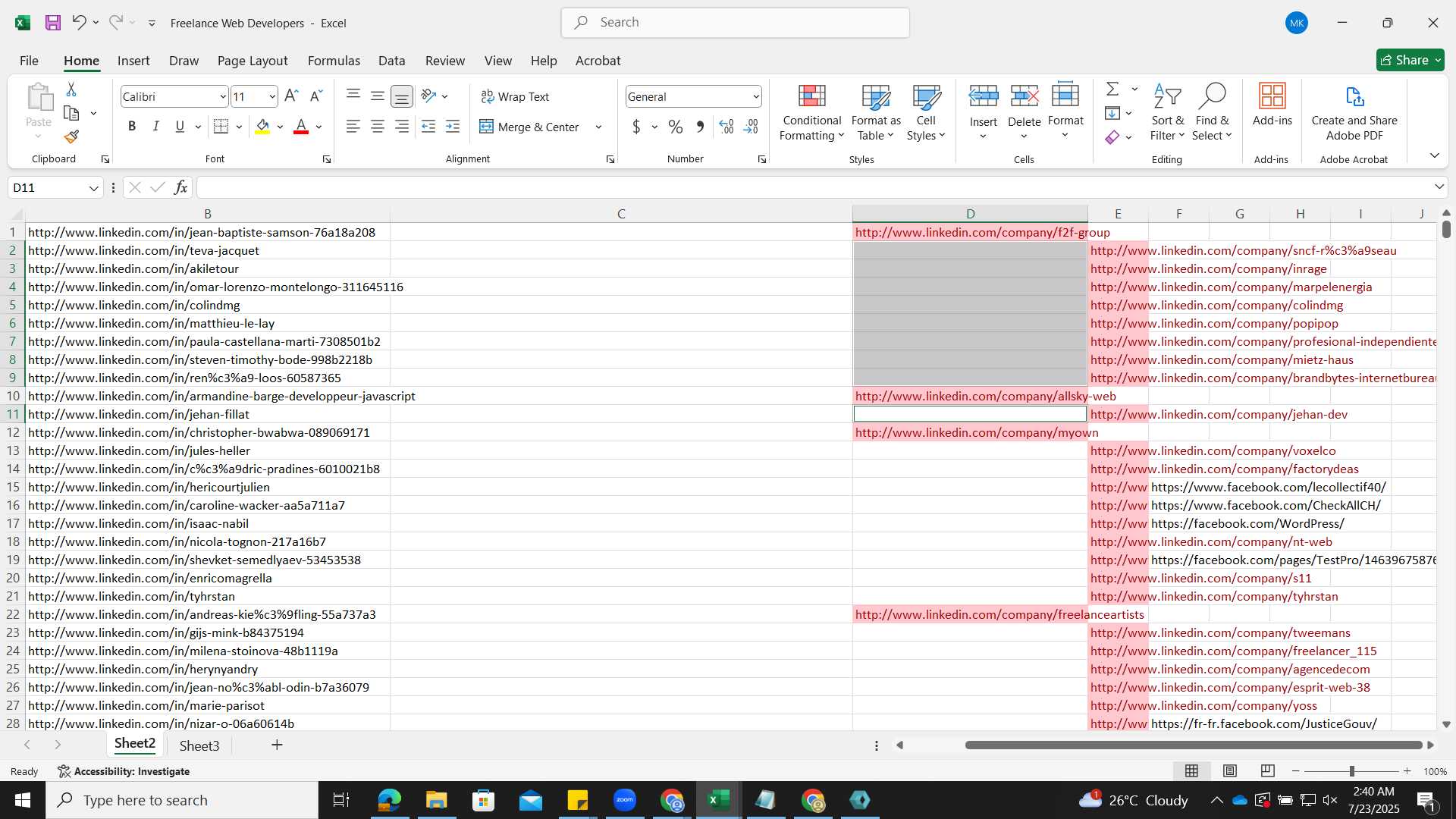Click Decrease Font Size icon
Image resolution: width=1456 pixels, height=819 pixels.
tap(316, 96)
